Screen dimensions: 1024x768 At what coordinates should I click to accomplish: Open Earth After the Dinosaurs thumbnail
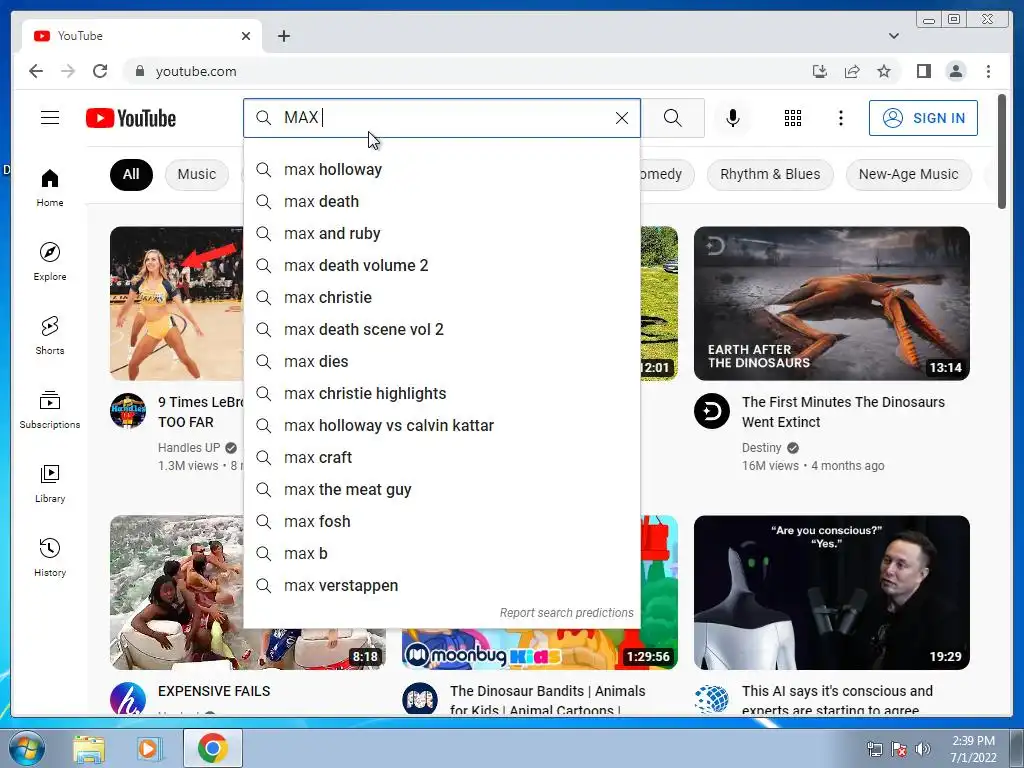pyautogui.click(x=831, y=304)
